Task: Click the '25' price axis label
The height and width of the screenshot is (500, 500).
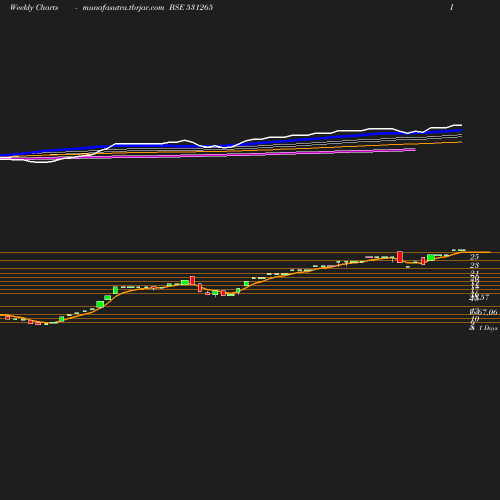Action: coord(474,257)
